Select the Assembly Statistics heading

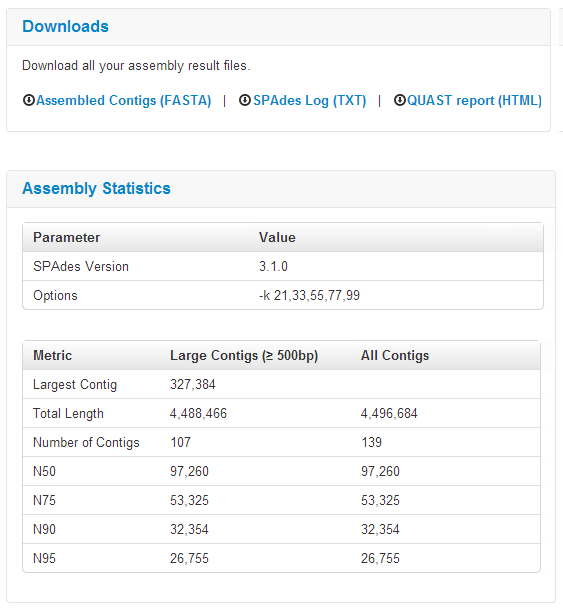click(x=96, y=188)
